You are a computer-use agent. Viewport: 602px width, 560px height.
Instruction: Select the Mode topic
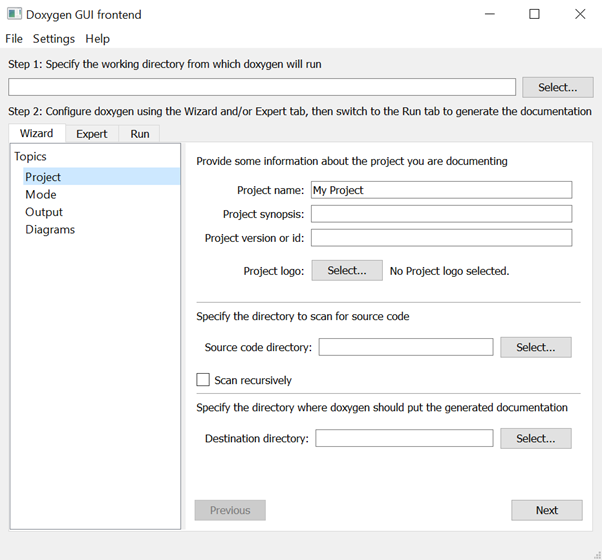(x=41, y=195)
